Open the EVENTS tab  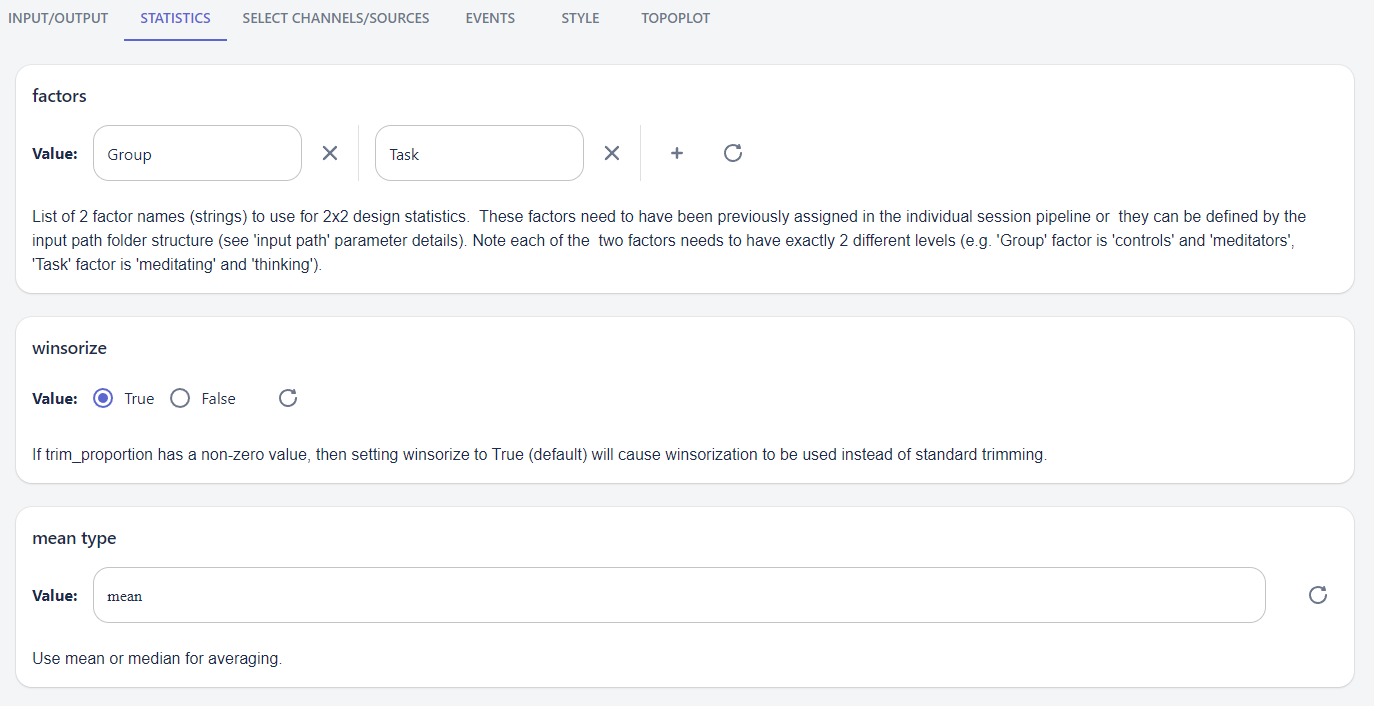click(490, 18)
